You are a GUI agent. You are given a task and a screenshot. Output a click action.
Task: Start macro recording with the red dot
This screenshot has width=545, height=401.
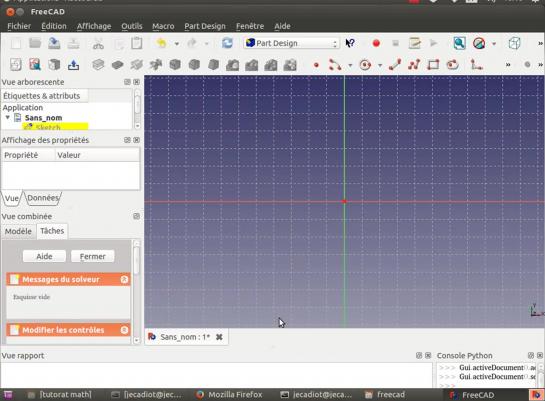click(376, 43)
